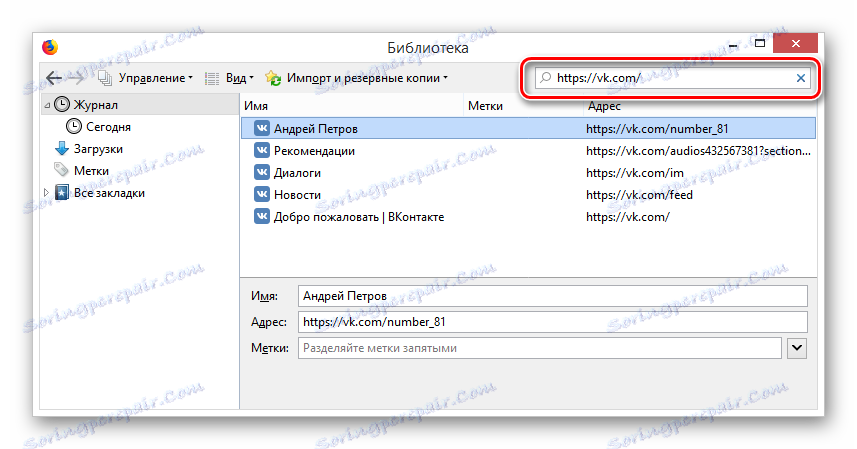Click VK icon next to Рекомендации
857x449 pixels.
click(262, 150)
